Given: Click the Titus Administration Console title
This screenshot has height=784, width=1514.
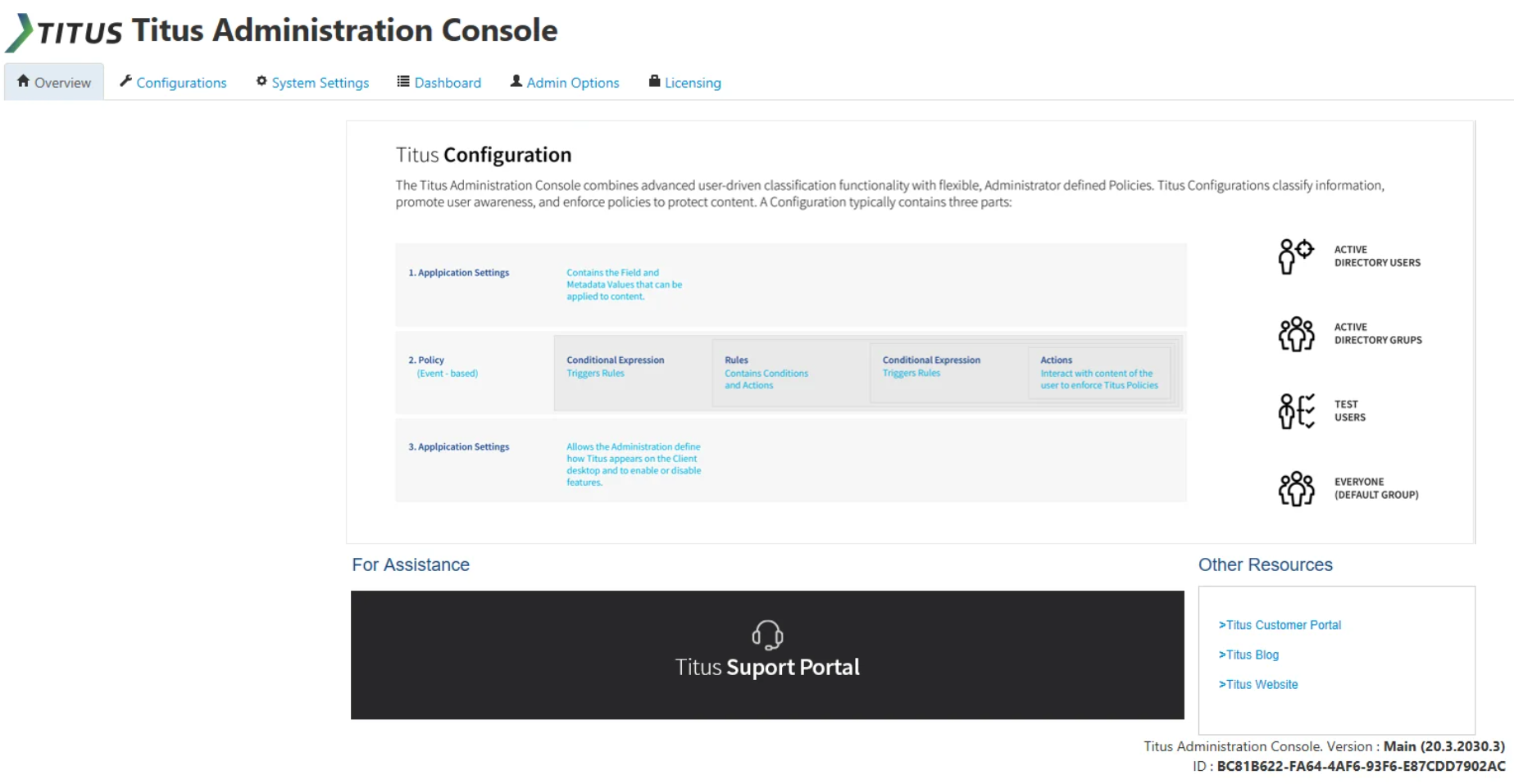Looking at the screenshot, I should click(344, 30).
